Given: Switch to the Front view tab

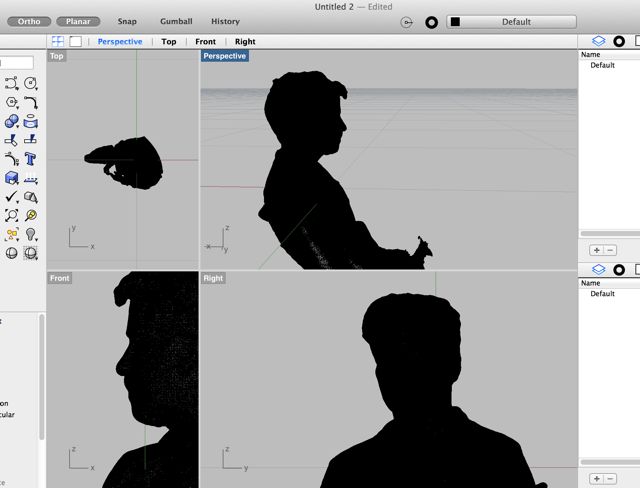Looking at the screenshot, I should pyautogui.click(x=205, y=42).
